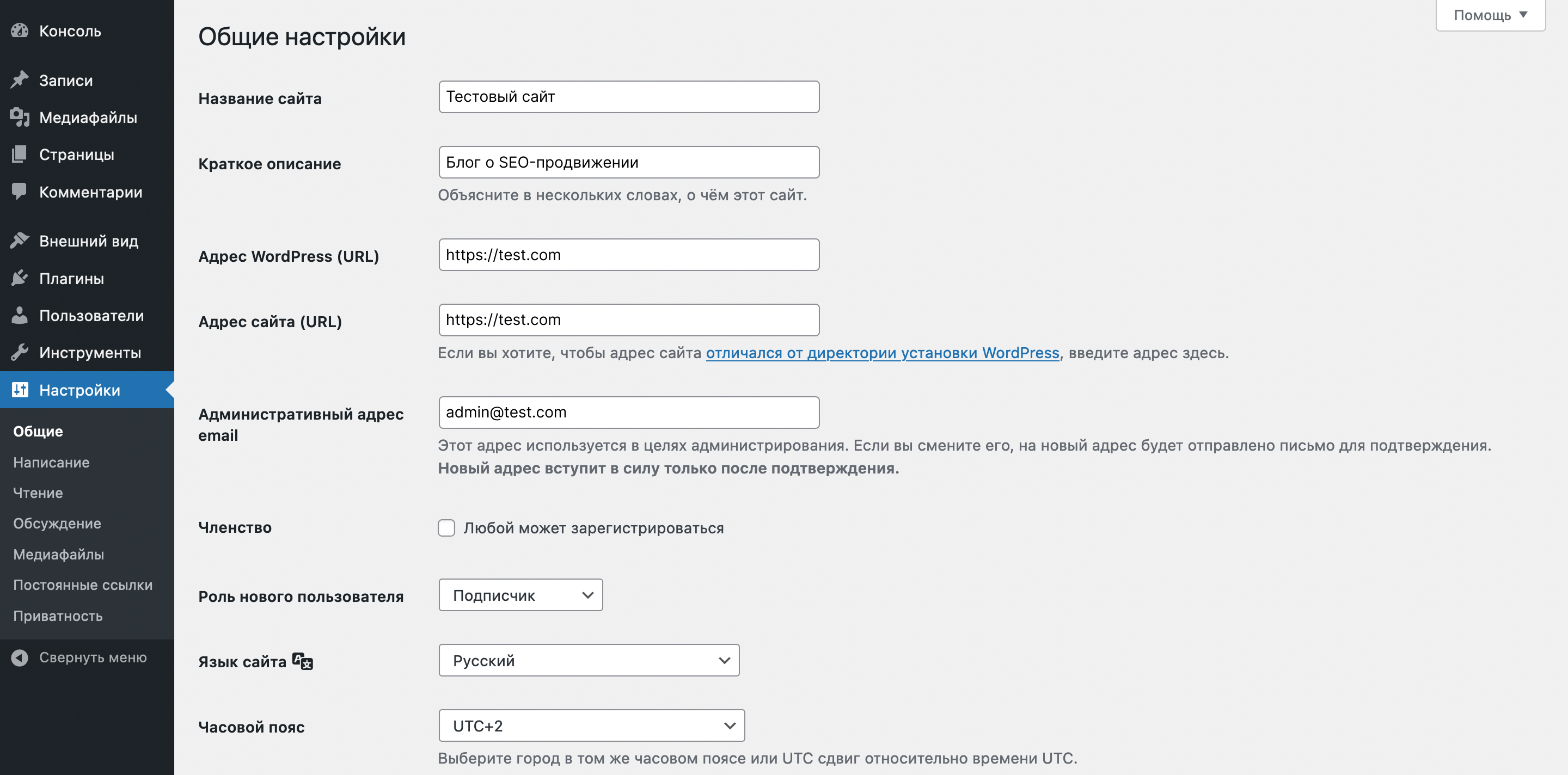Click the Пользователи person icon
1568x775 pixels.
click(20, 315)
